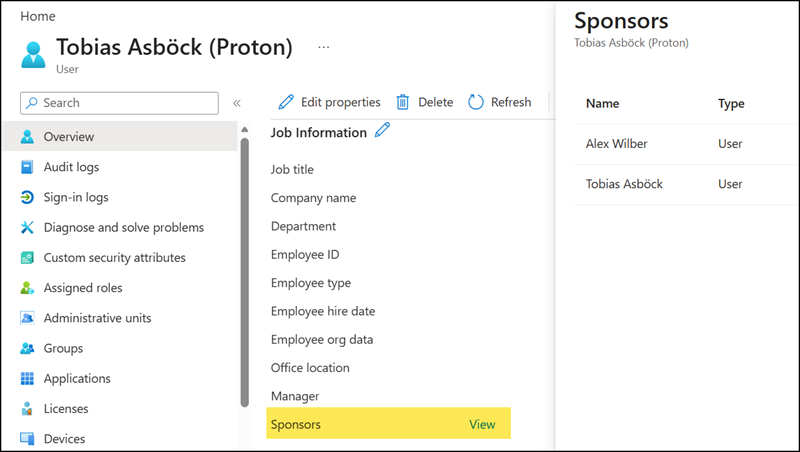Go to Sign-in logs

[x=76, y=197]
